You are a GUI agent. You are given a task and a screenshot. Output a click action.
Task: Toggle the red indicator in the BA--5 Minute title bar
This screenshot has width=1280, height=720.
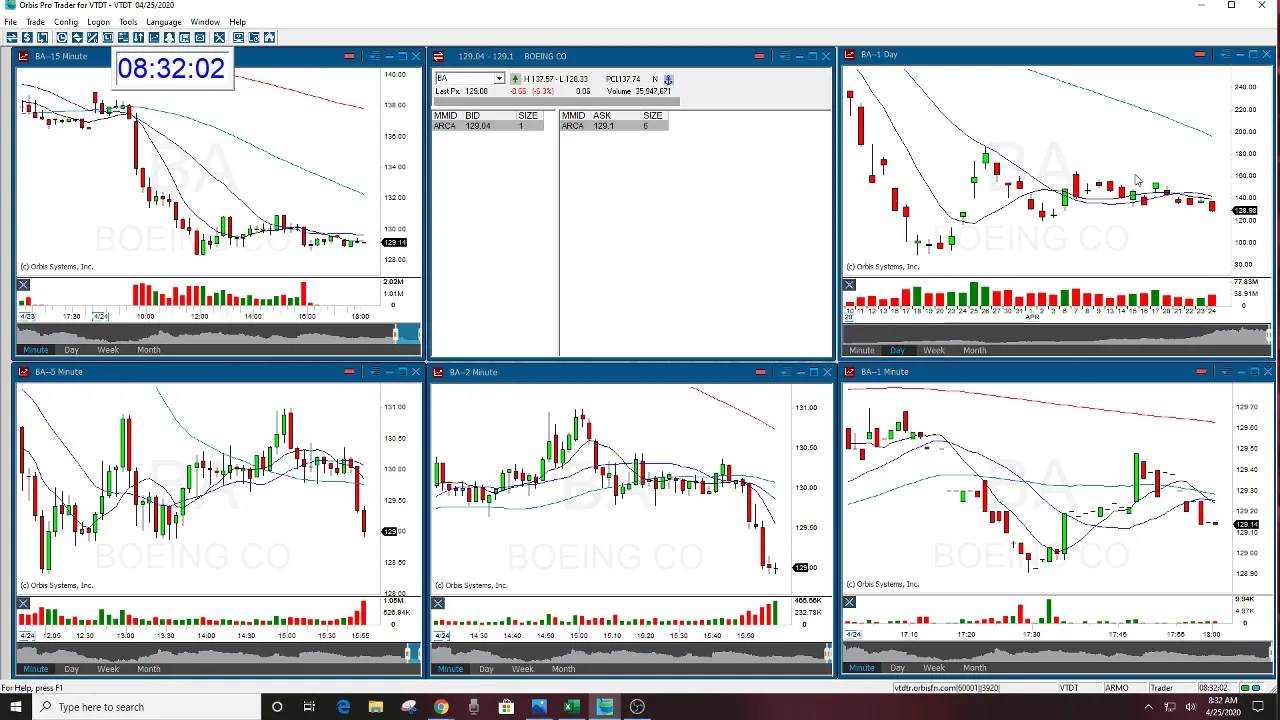349,372
